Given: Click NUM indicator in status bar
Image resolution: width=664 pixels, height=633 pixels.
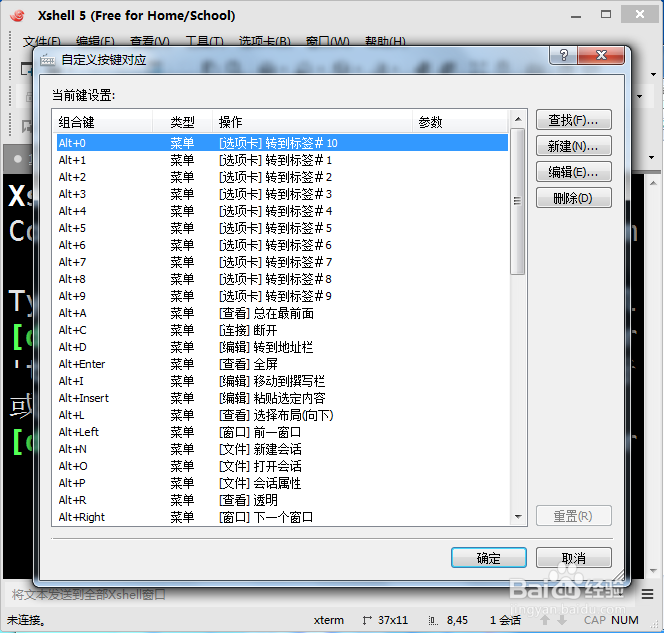Looking at the screenshot, I should click(x=625, y=620).
